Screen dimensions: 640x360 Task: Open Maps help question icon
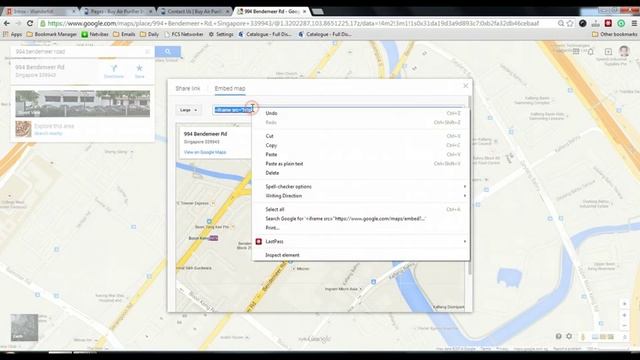(x=558, y=336)
